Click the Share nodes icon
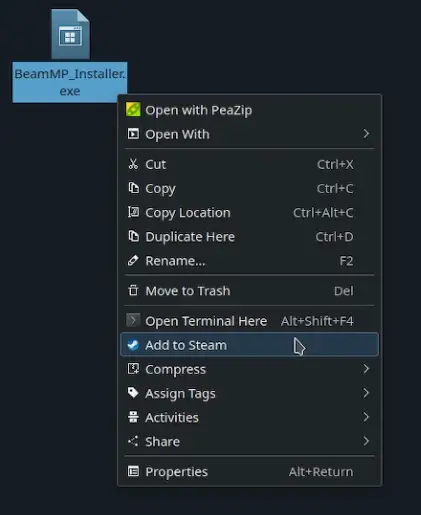This screenshot has height=515, width=421. tap(133, 441)
